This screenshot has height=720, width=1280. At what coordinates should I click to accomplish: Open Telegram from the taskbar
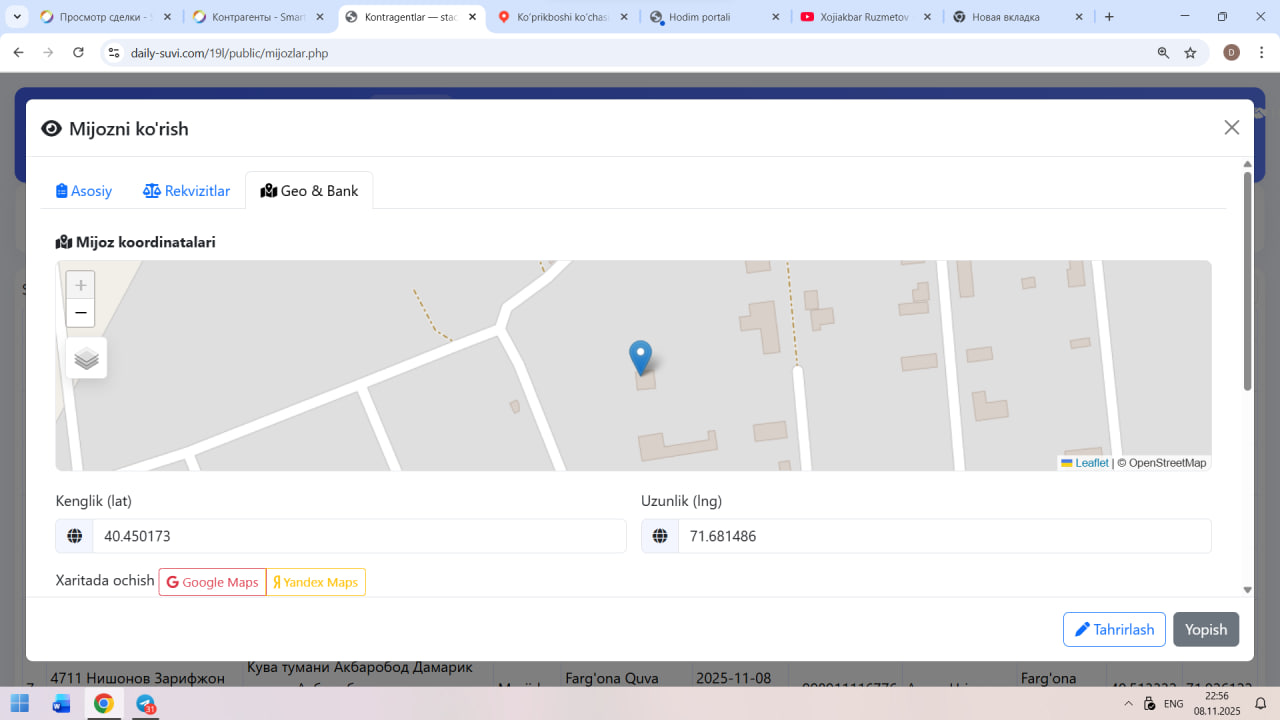146,703
